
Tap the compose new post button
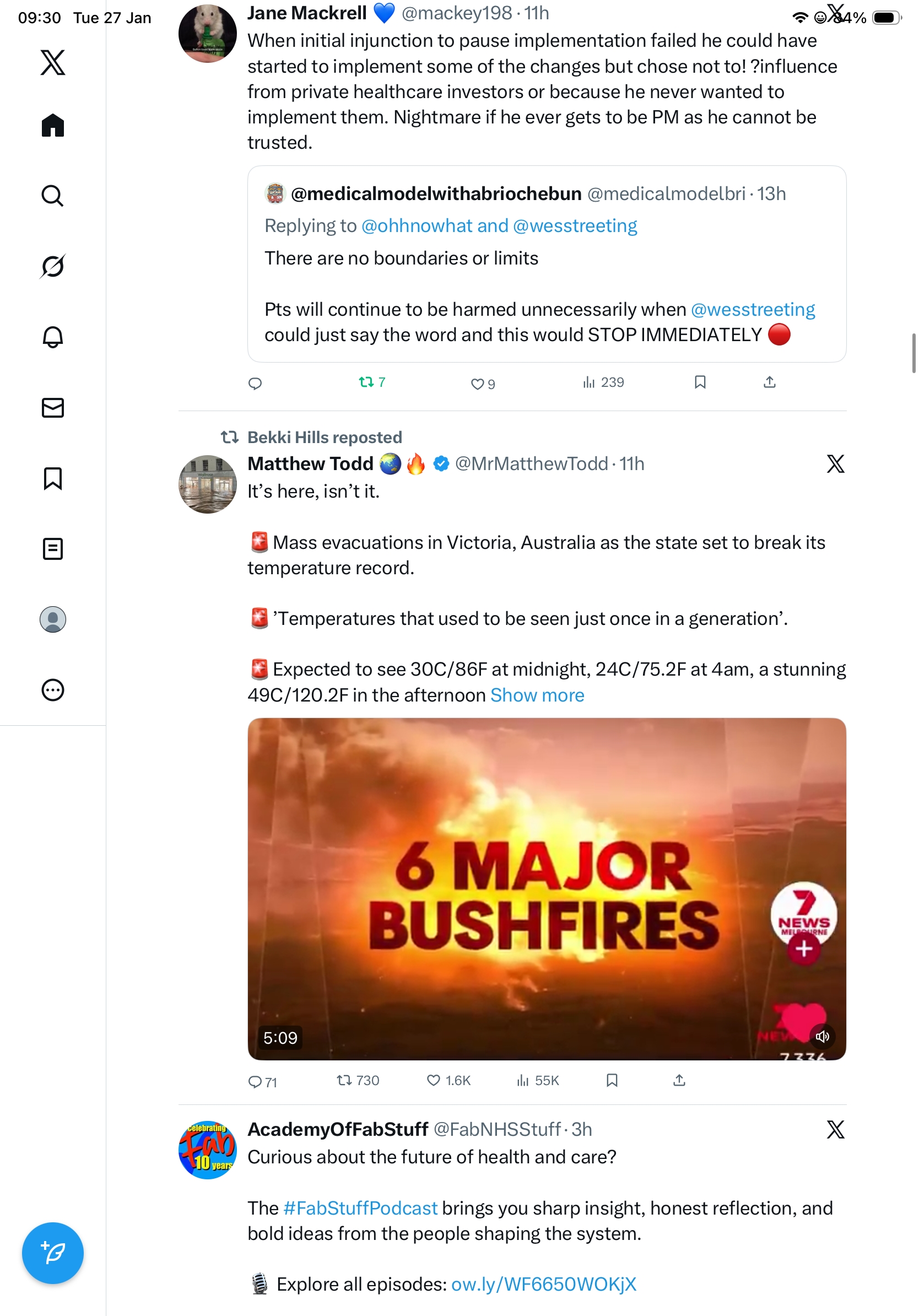point(53,1253)
